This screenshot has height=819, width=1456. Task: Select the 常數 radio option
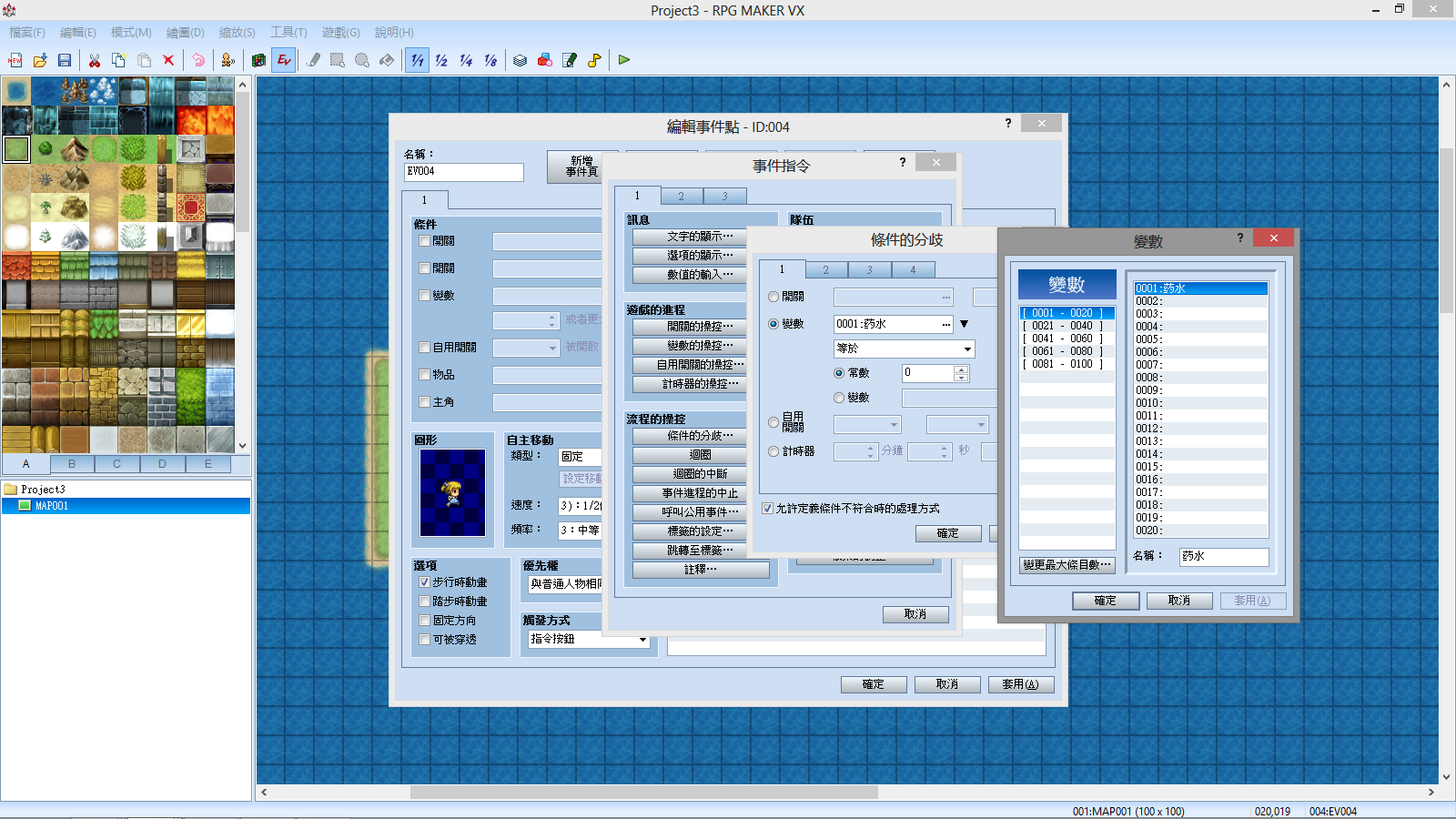coord(839,373)
